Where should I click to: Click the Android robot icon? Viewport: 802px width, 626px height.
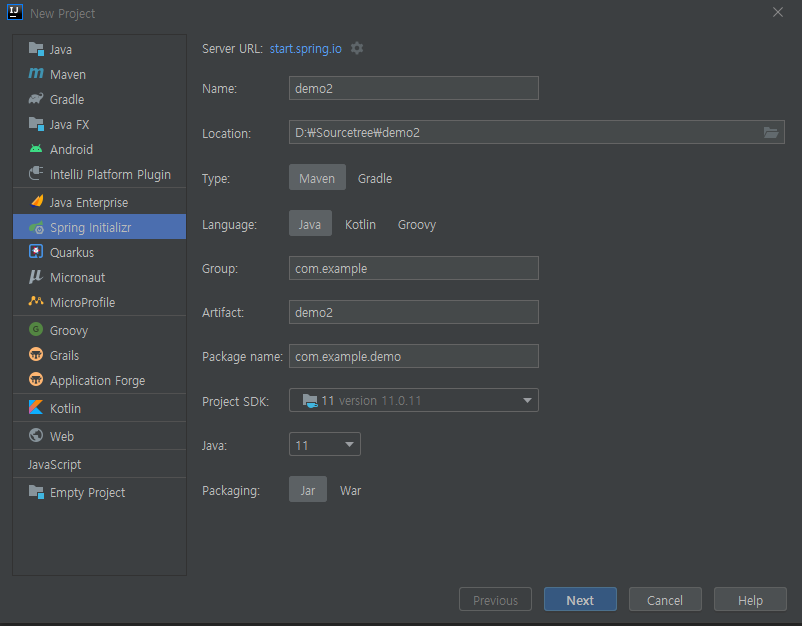(36, 149)
